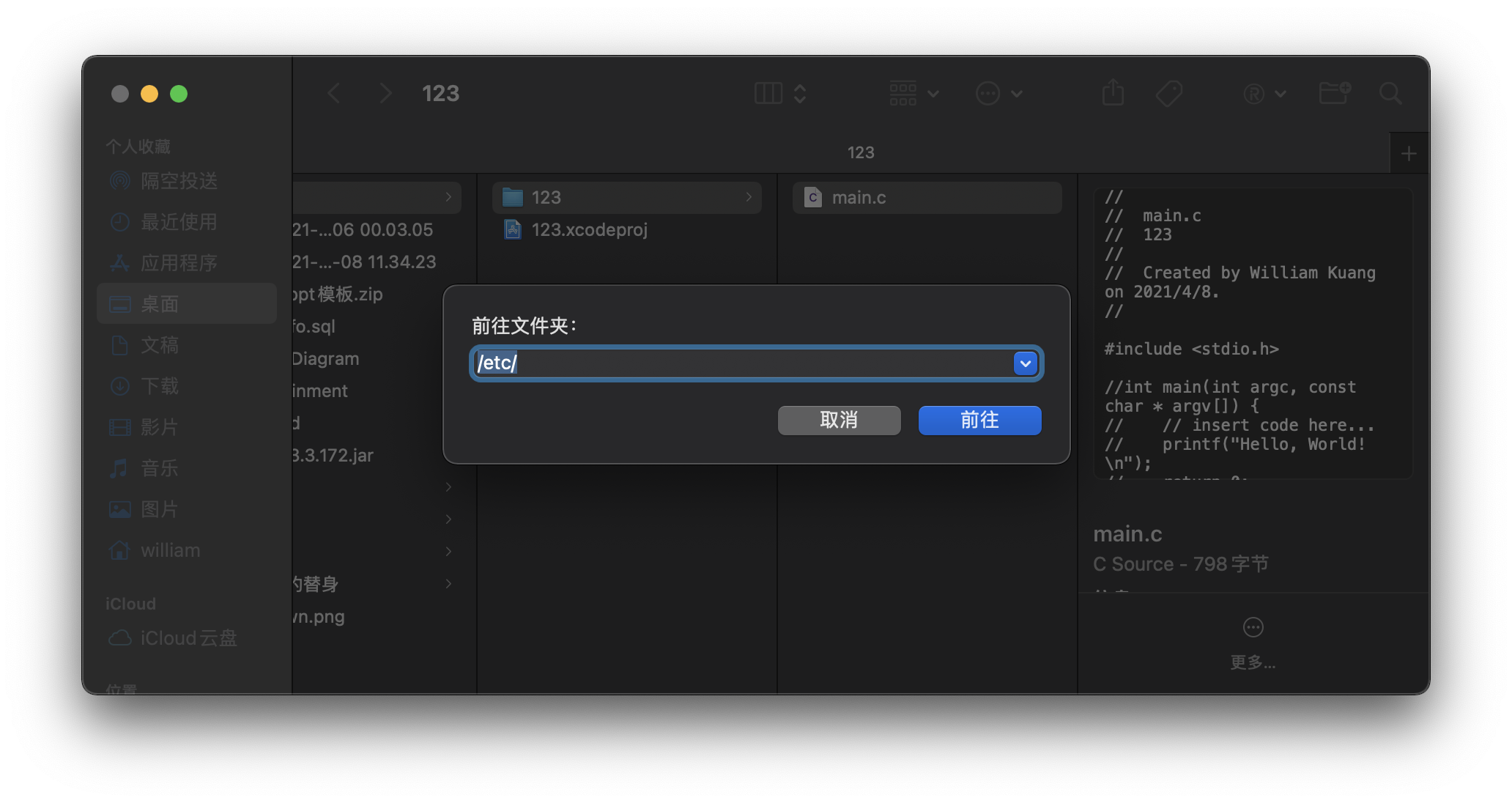
Task: Click the Downloads arrow sidebar icon
Action: coord(119,386)
